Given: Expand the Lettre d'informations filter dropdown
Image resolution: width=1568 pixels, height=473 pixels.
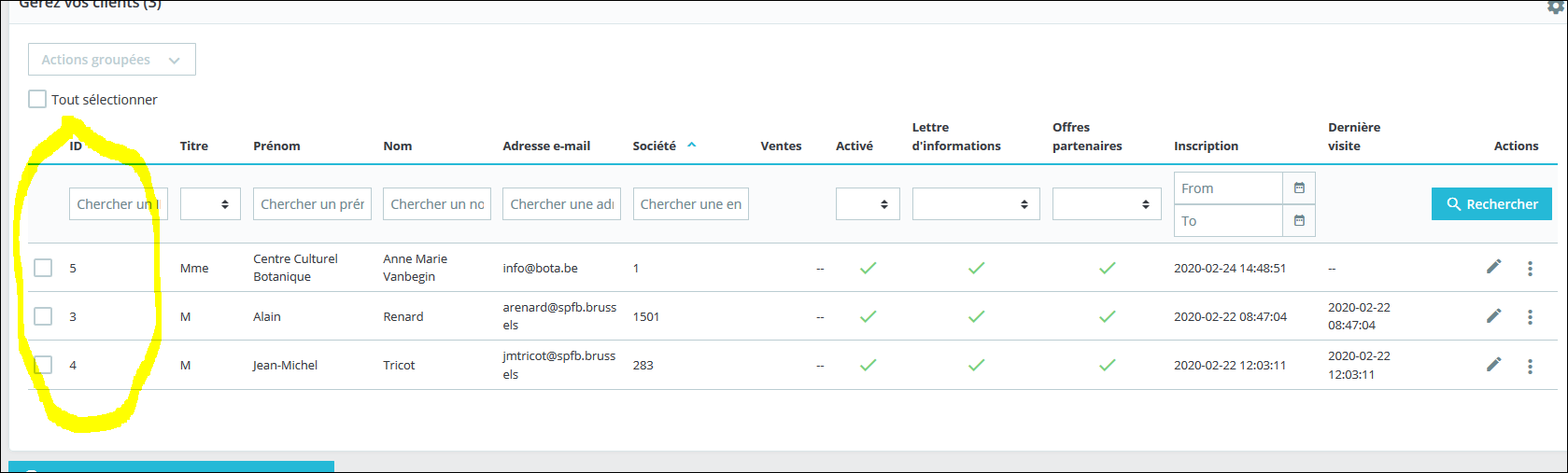Looking at the screenshot, I should click(x=976, y=203).
